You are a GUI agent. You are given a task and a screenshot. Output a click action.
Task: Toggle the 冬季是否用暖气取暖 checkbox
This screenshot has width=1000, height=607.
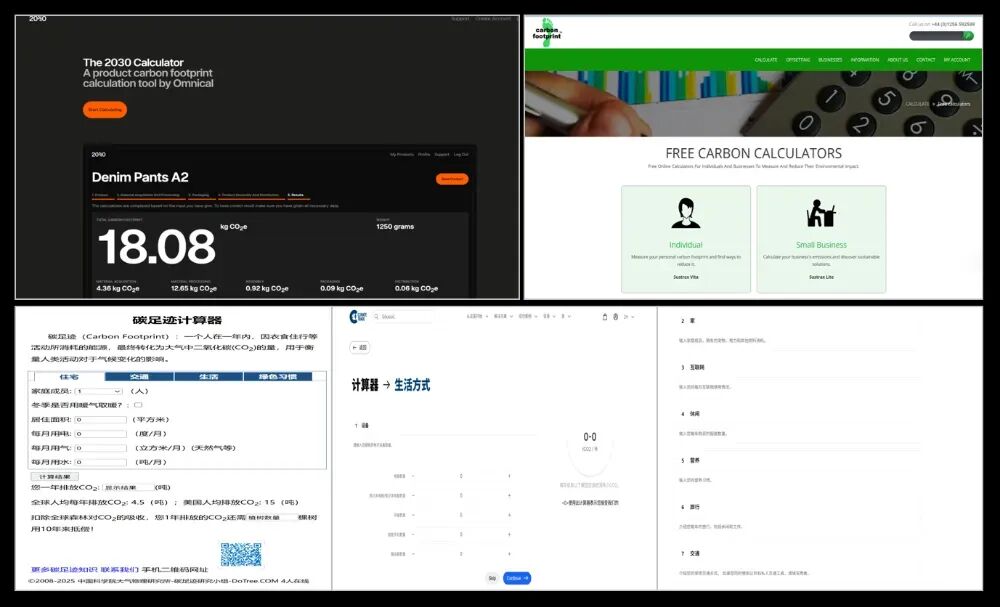(138, 405)
